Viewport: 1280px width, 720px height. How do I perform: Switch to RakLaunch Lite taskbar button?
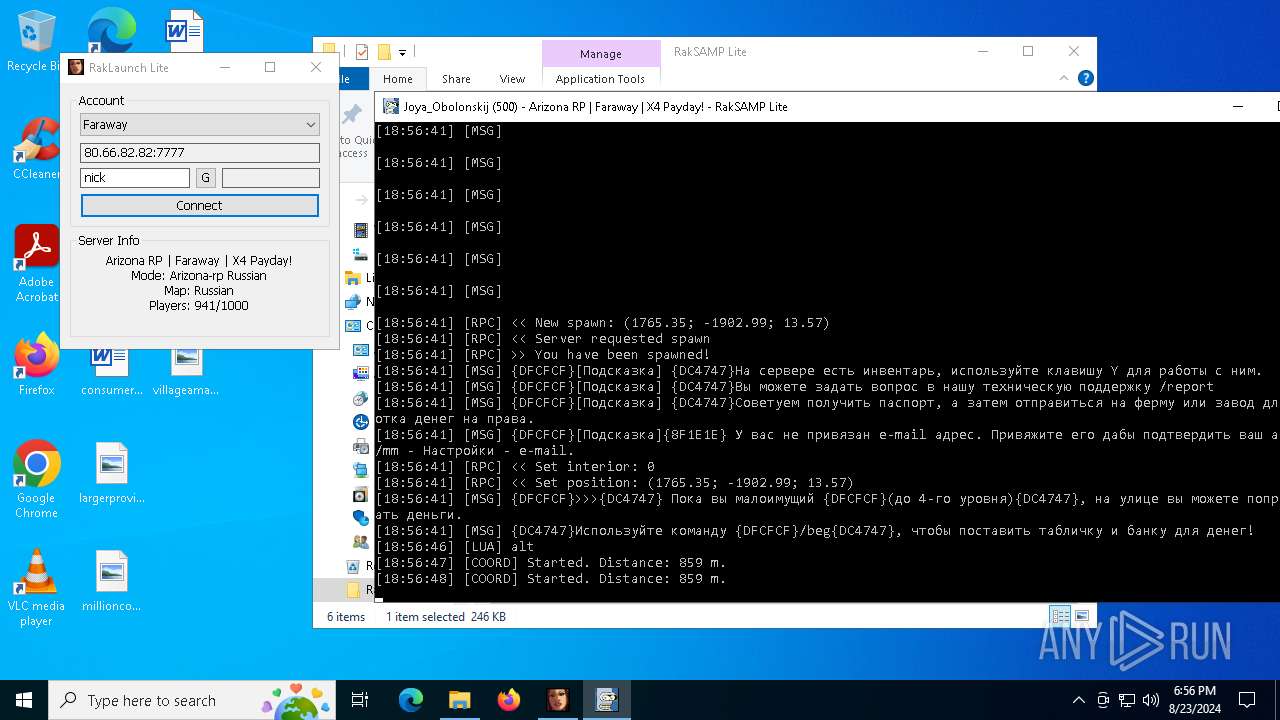coord(557,700)
